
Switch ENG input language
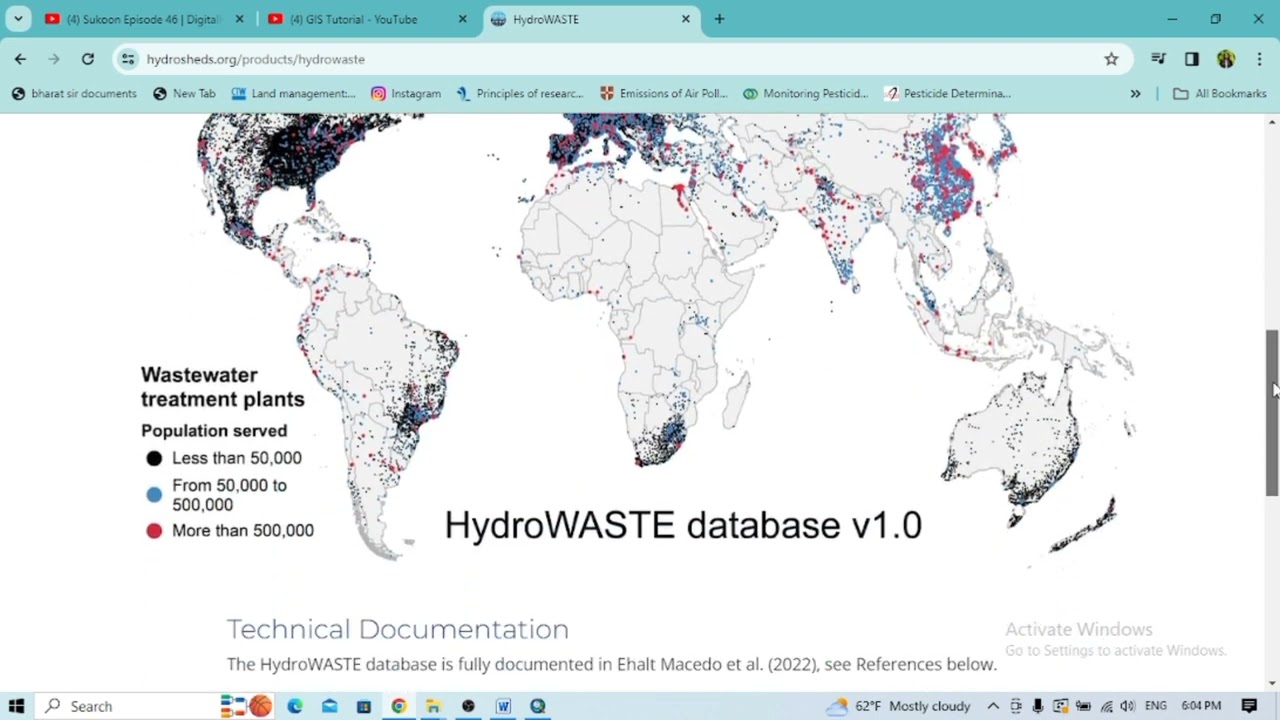[x=1155, y=706]
